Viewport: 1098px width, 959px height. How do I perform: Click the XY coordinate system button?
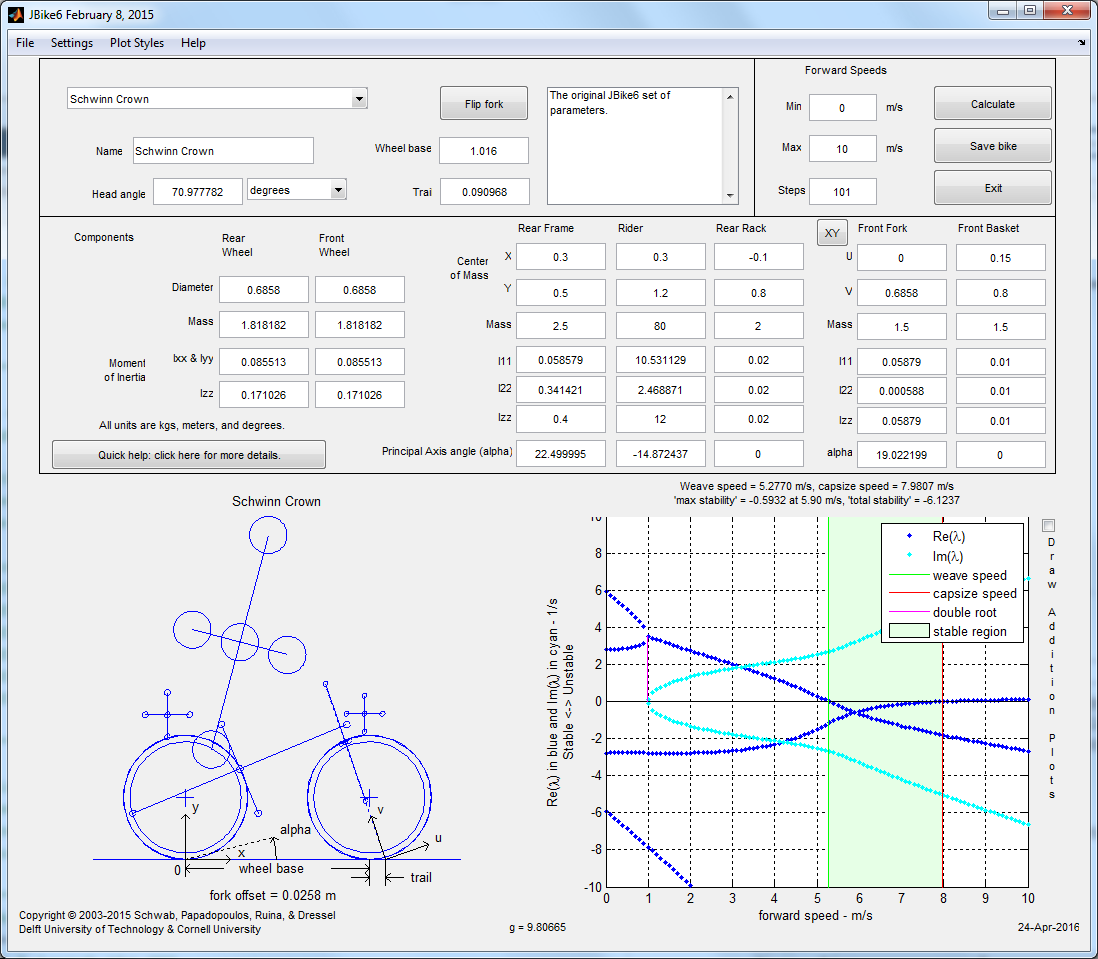[834, 232]
